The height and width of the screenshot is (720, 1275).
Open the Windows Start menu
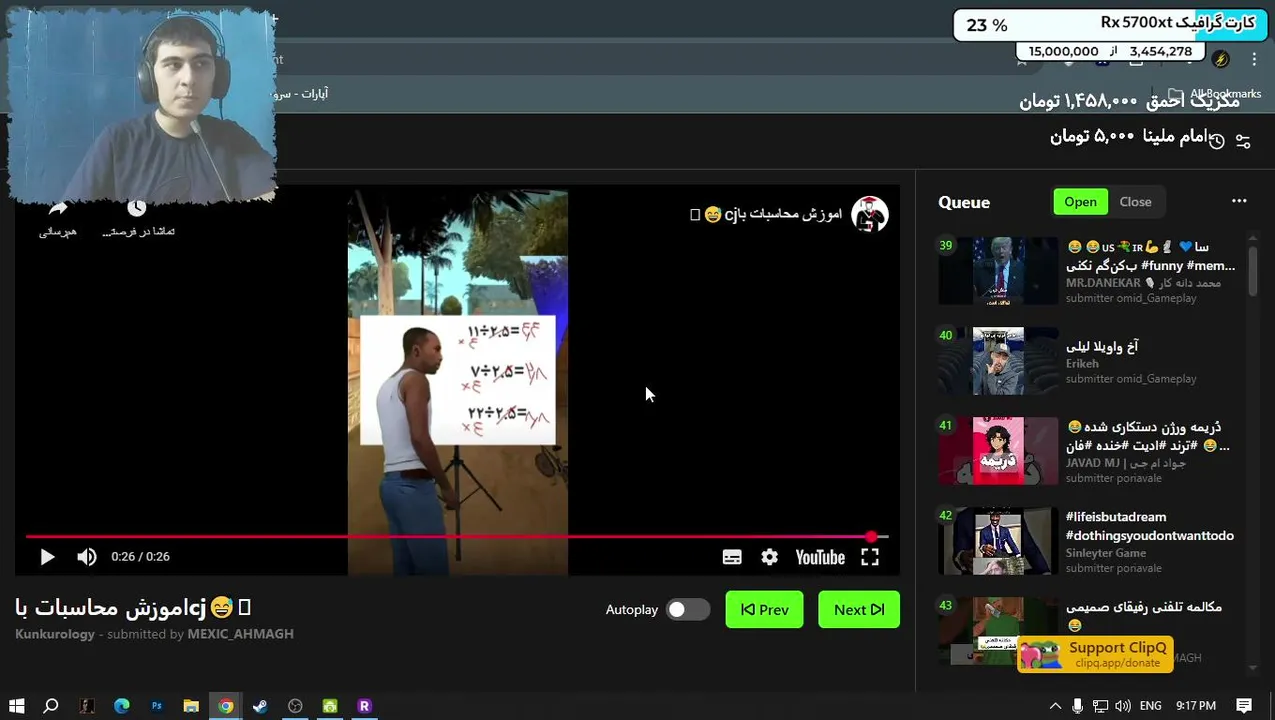(x=16, y=706)
